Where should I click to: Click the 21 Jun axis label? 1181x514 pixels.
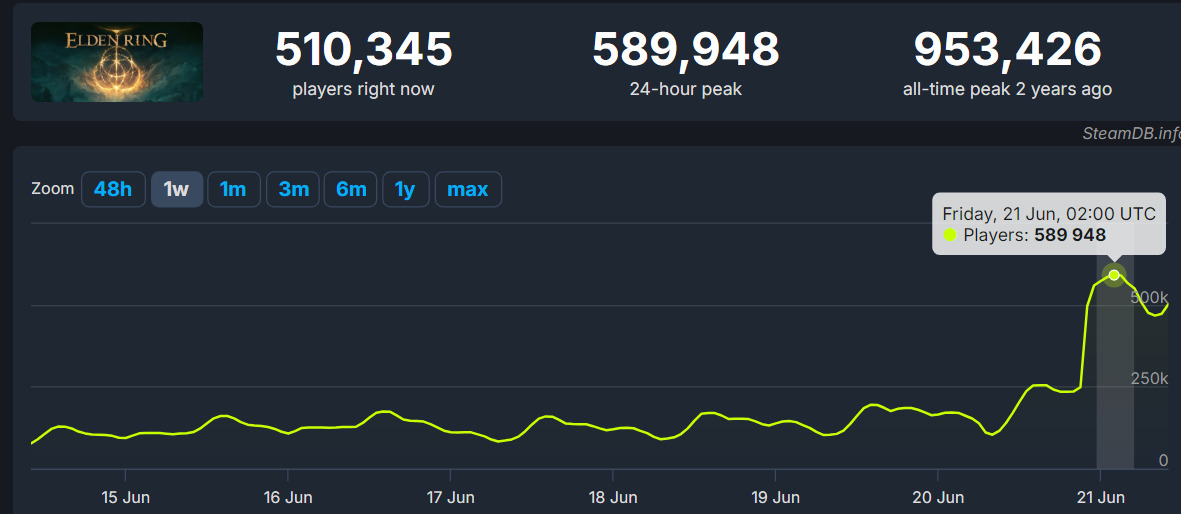[x=1099, y=497]
